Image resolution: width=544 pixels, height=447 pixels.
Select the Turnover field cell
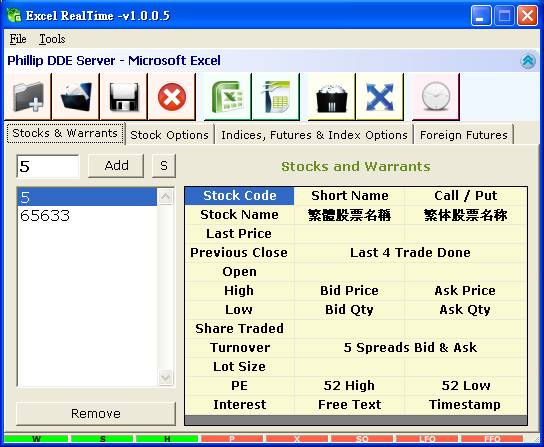point(239,347)
